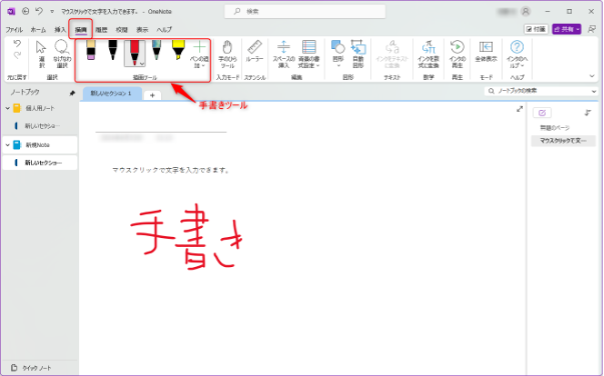This screenshot has width=604, height=376.
Task: Activate the hand pan tool (手のひらツール)
Action: (x=227, y=54)
